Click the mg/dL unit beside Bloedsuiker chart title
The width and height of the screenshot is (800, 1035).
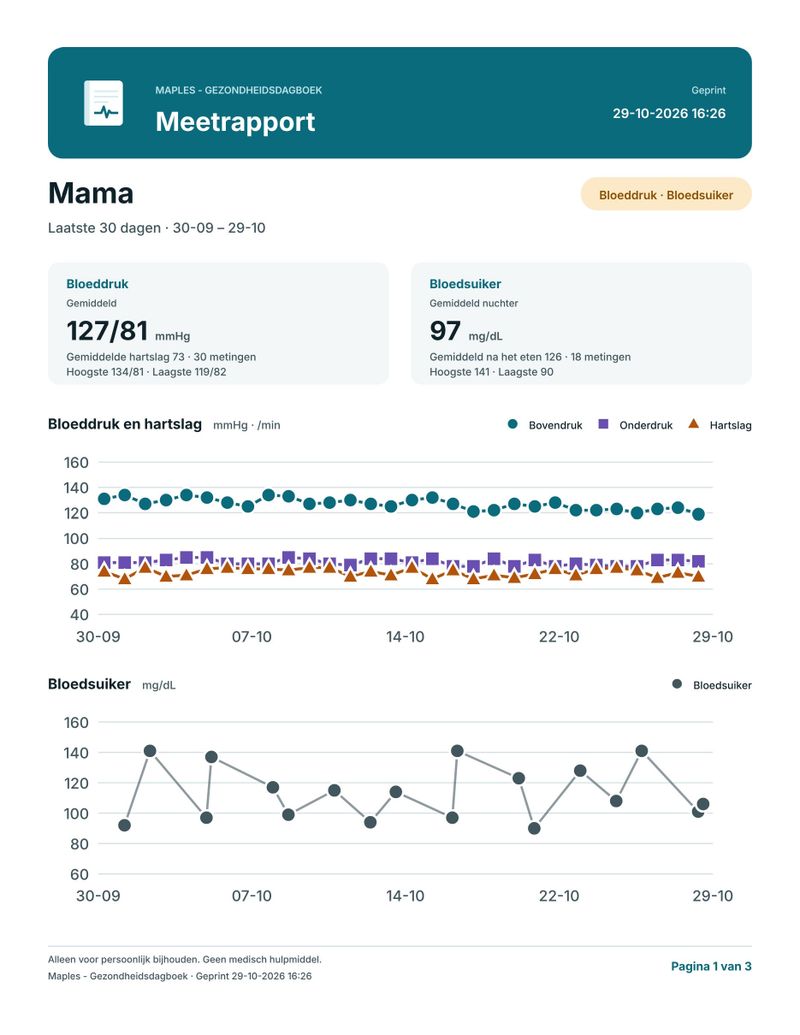click(158, 685)
